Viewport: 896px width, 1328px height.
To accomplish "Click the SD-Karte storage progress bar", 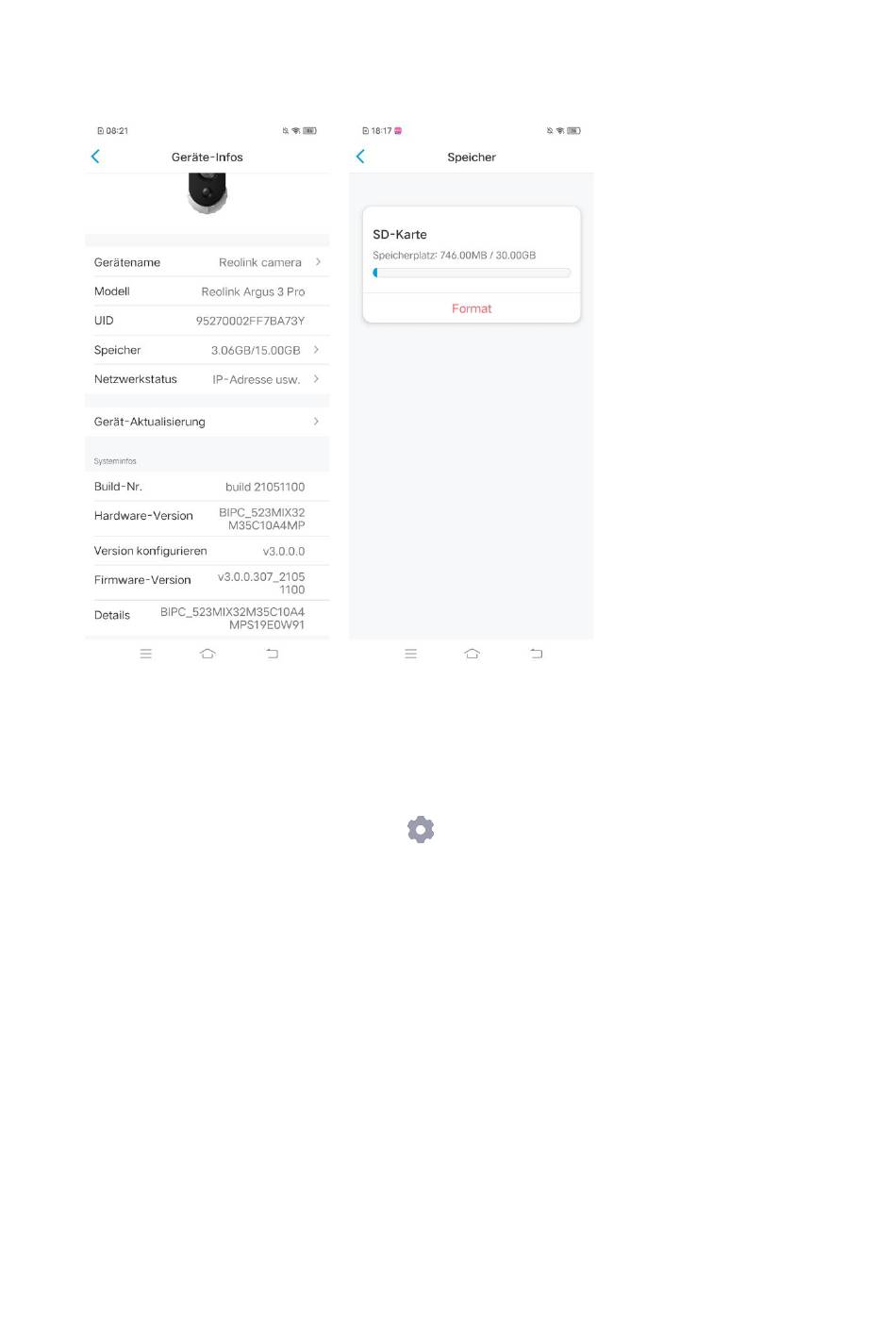I will [472, 273].
